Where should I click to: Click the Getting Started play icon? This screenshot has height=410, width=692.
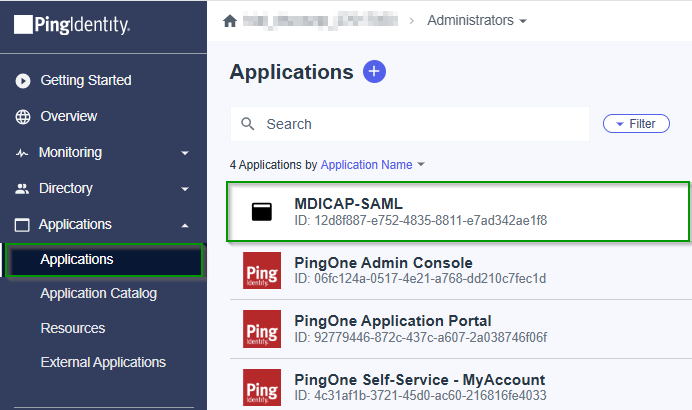coord(23,81)
